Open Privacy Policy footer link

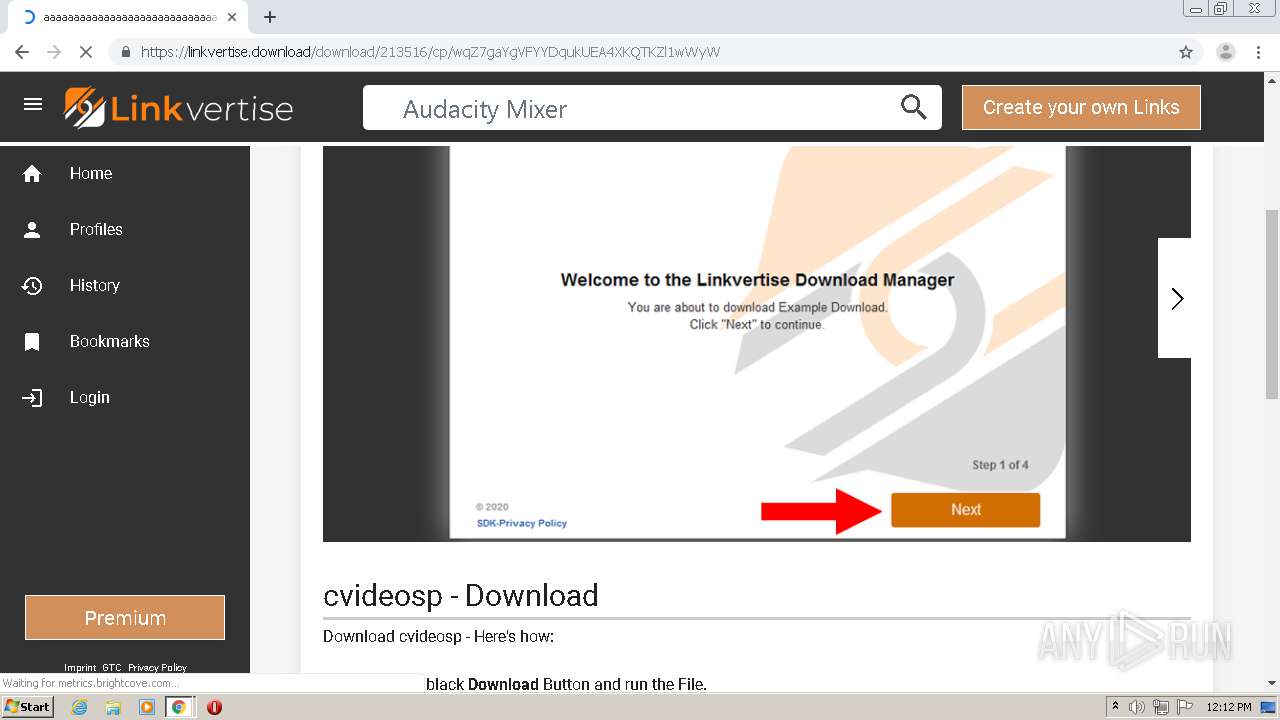tap(157, 668)
